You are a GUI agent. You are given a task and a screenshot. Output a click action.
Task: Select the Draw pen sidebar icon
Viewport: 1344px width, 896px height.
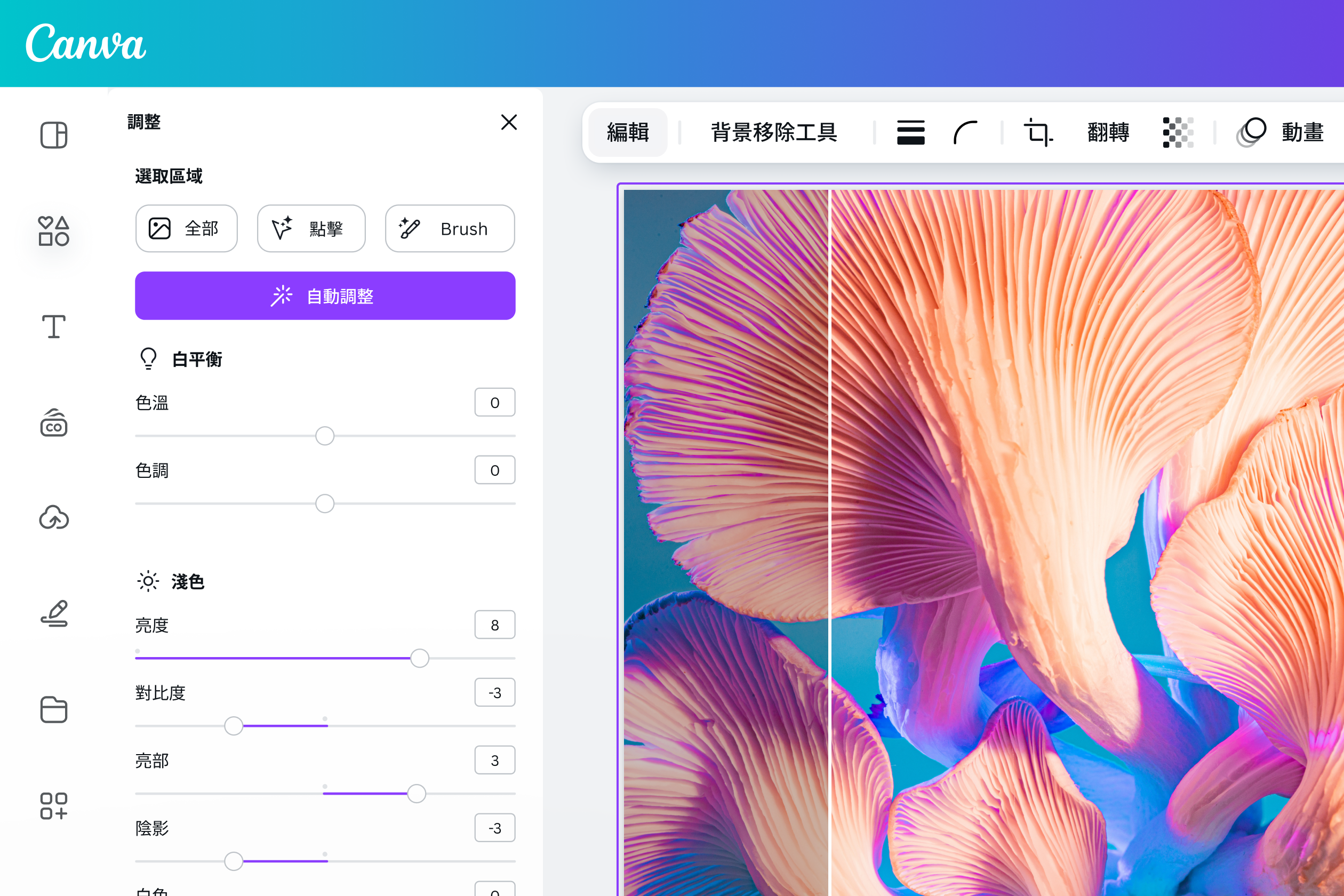pos(54,614)
